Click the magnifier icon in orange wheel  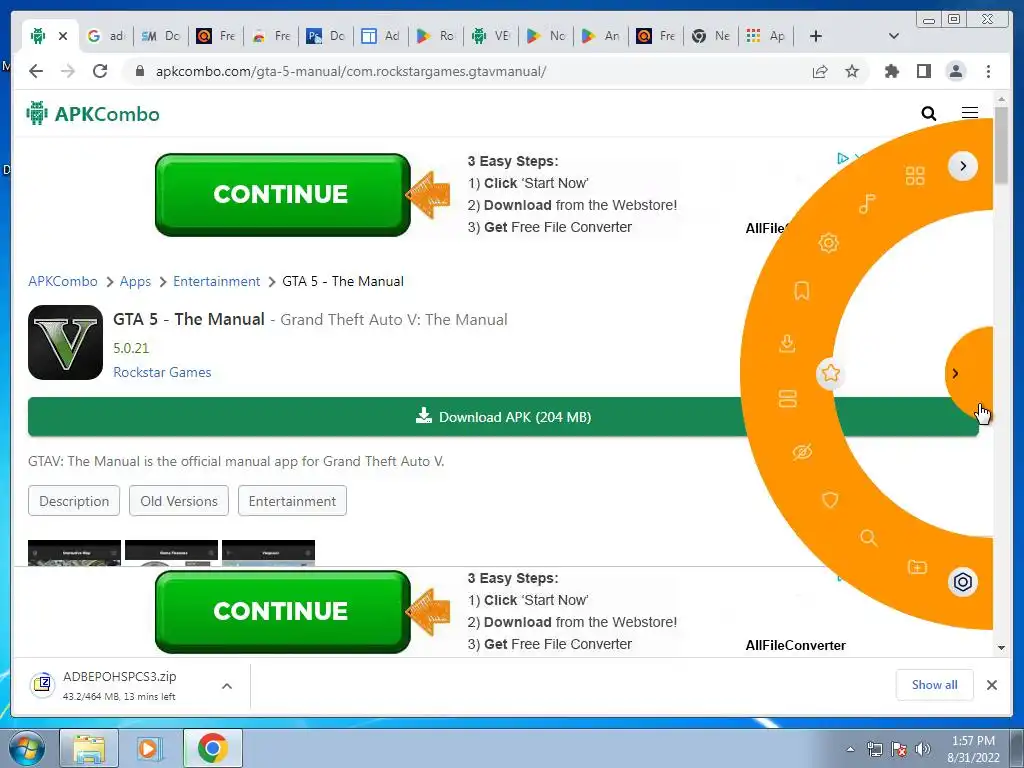[869, 537]
